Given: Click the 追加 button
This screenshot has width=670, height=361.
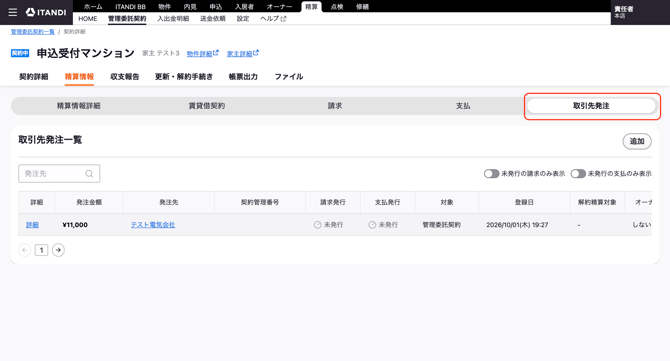Looking at the screenshot, I should (x=637, y=141).
